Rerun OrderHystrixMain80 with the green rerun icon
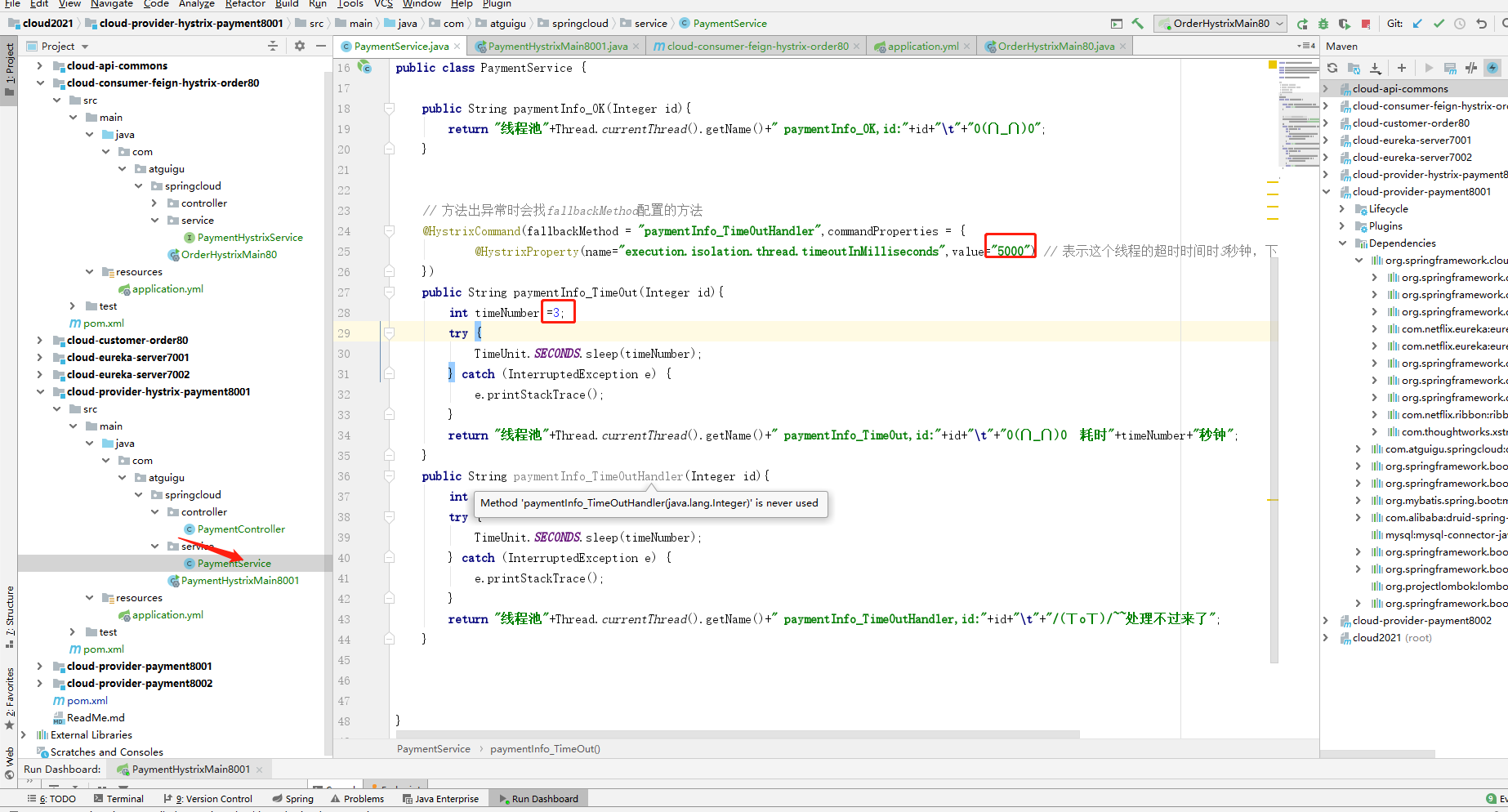This screenshot has width=1508, height=812. pos(1302,24)
